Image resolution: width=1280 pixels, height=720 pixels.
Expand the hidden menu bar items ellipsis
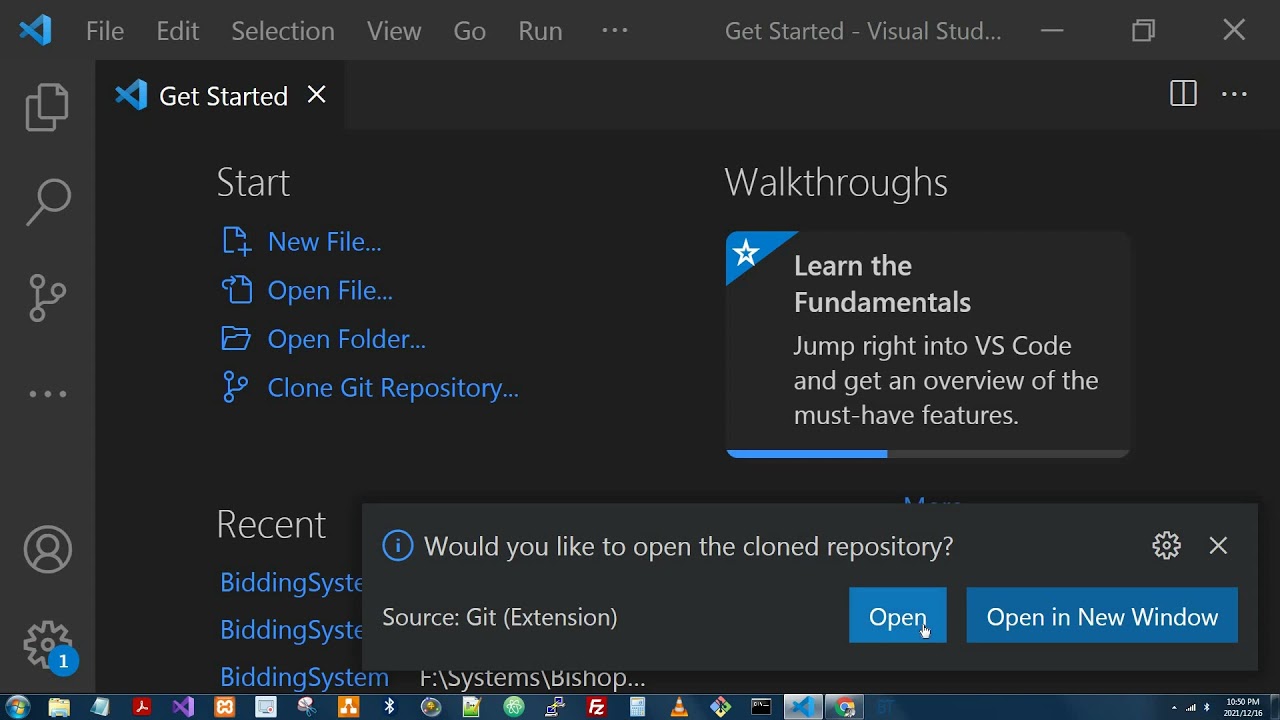(614, 31)
